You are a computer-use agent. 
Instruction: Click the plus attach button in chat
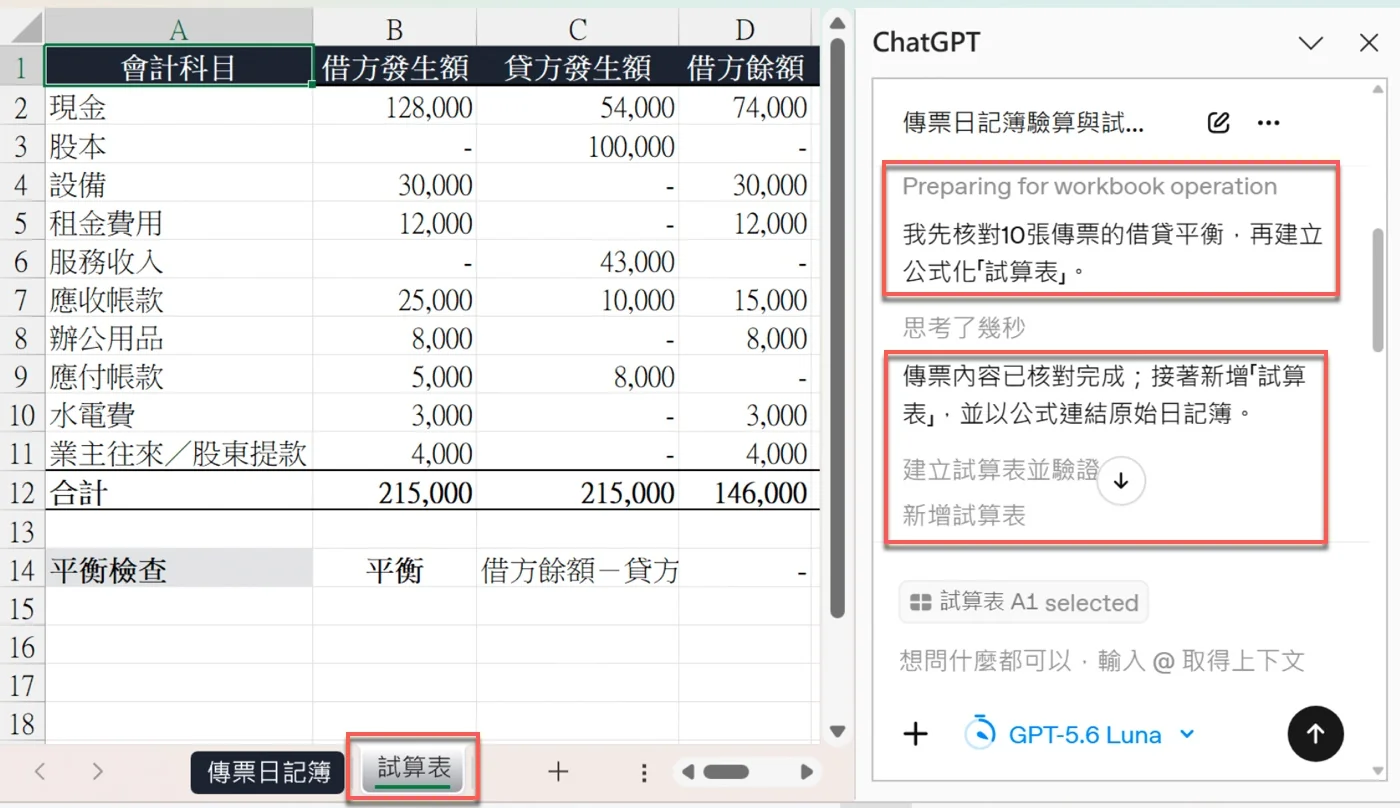point(916,735)
